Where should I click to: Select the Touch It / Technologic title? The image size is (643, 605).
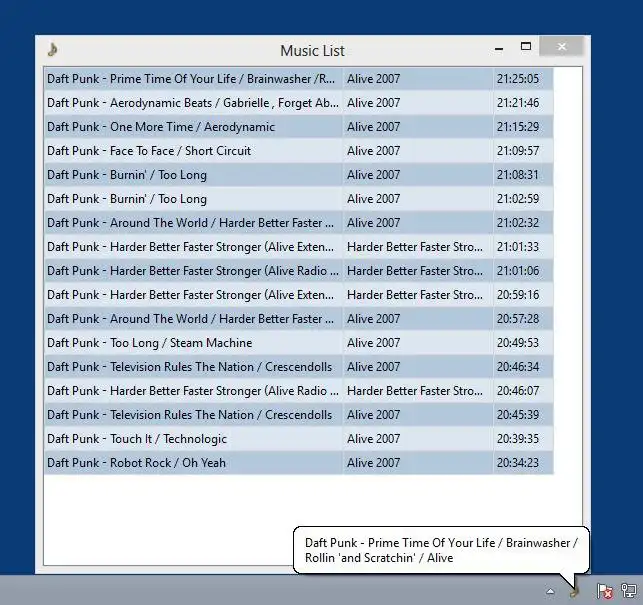point(137,439)
